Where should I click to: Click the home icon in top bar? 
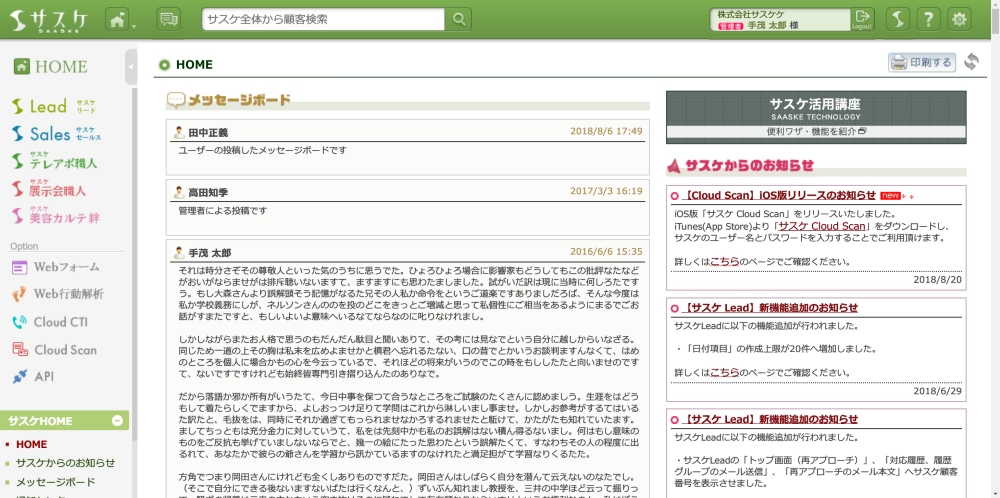click(116, 19)
